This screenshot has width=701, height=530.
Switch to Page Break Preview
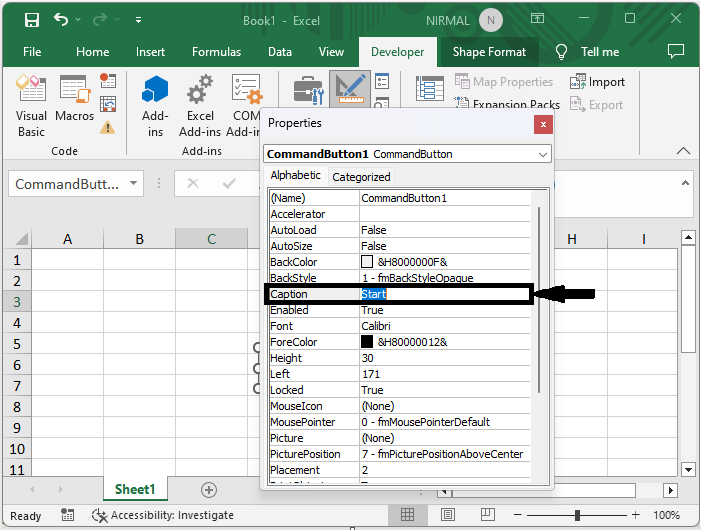click(488, 515)
